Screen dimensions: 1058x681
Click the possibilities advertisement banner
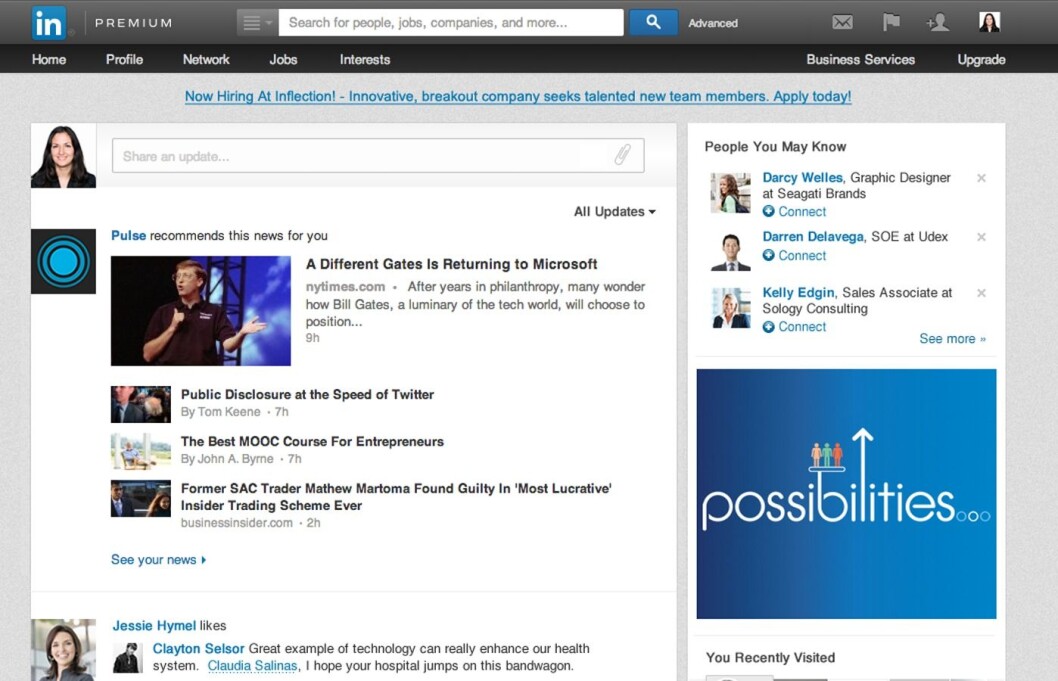(846, 493)
